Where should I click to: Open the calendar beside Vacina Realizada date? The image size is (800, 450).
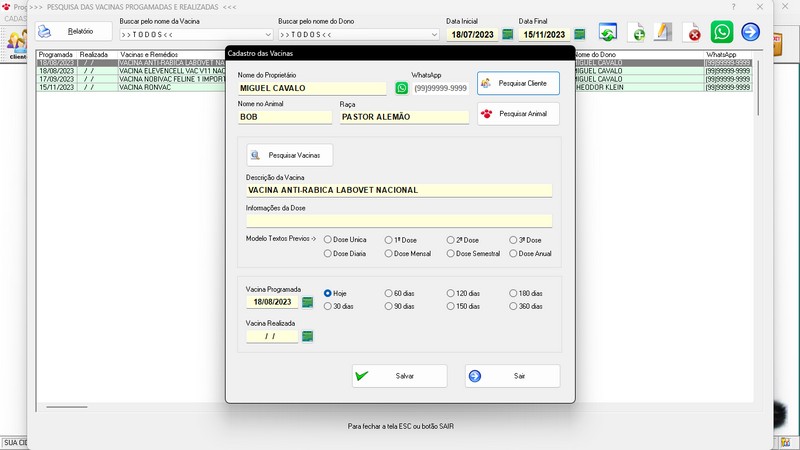(x=308, y=336)
